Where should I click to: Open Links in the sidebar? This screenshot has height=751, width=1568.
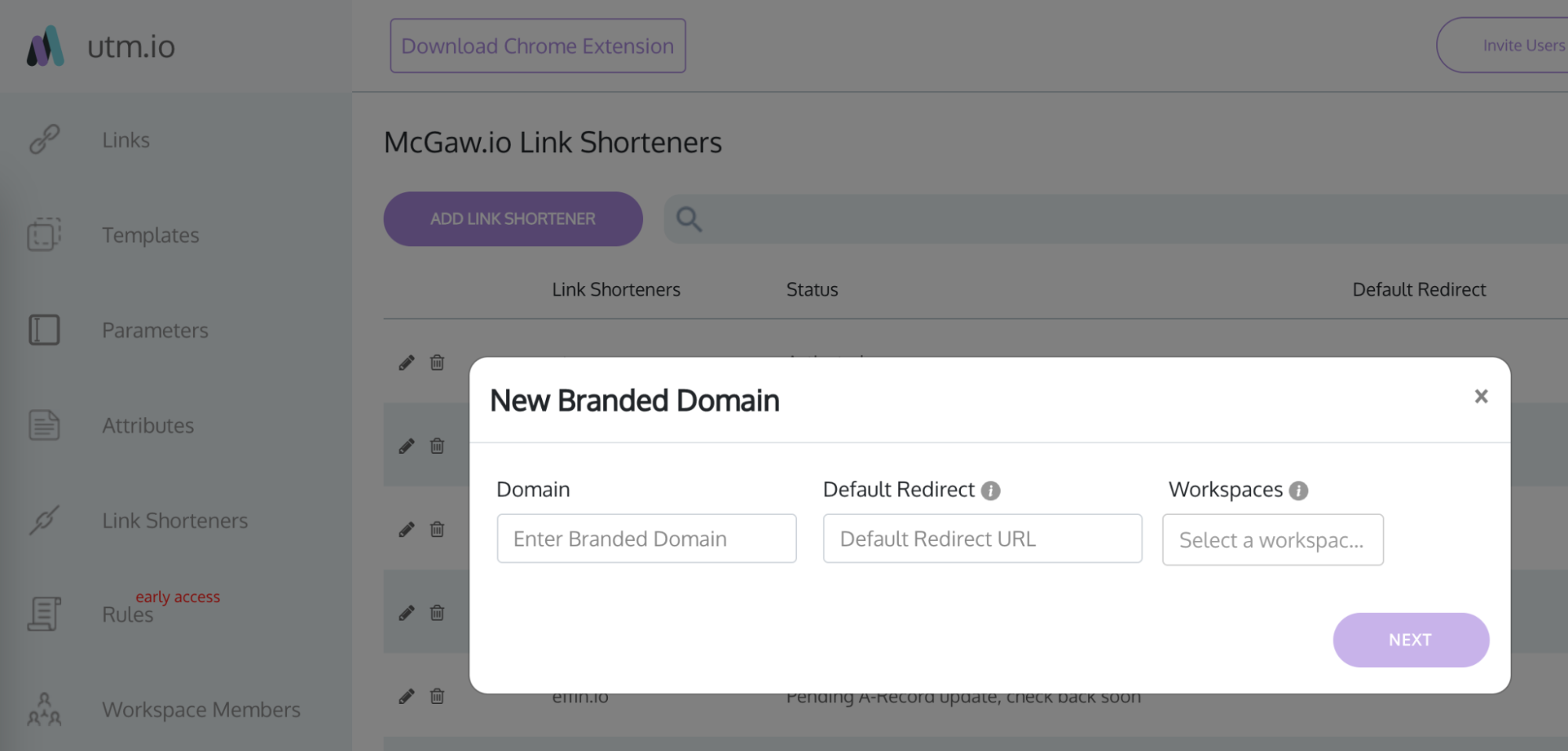click(x=126, y=140)
